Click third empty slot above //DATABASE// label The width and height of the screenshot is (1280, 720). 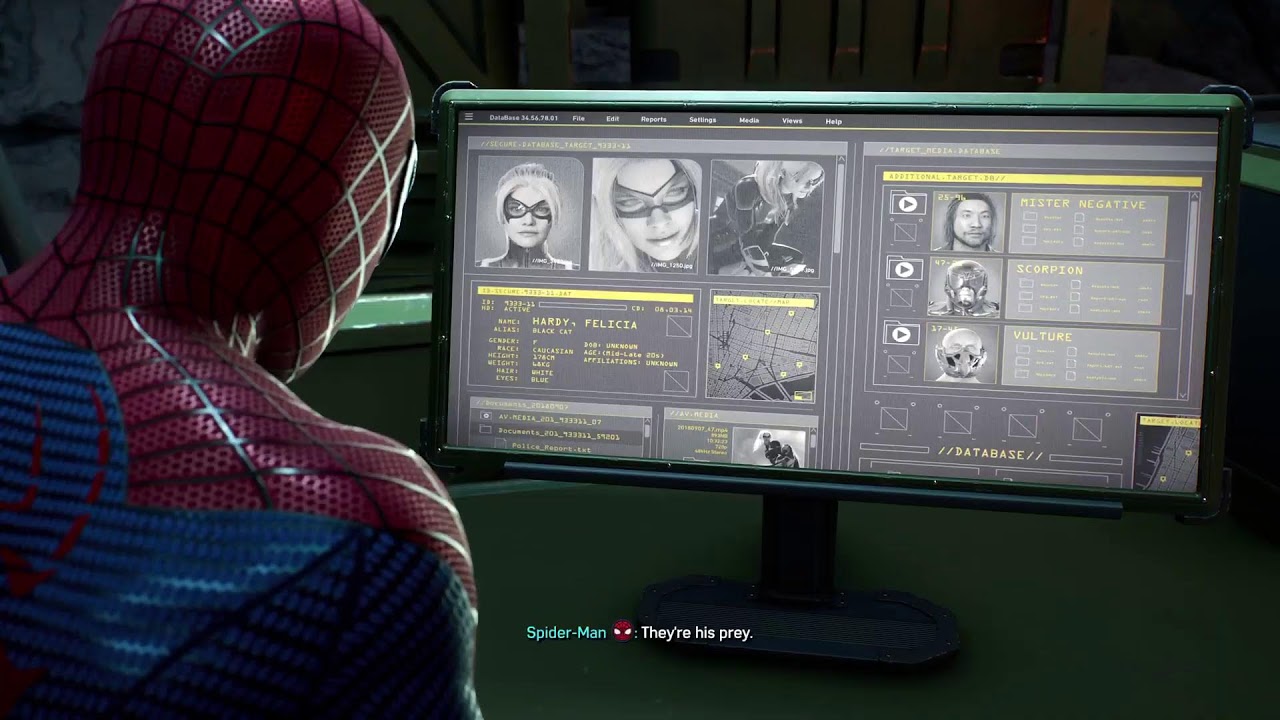point(1022,426)
